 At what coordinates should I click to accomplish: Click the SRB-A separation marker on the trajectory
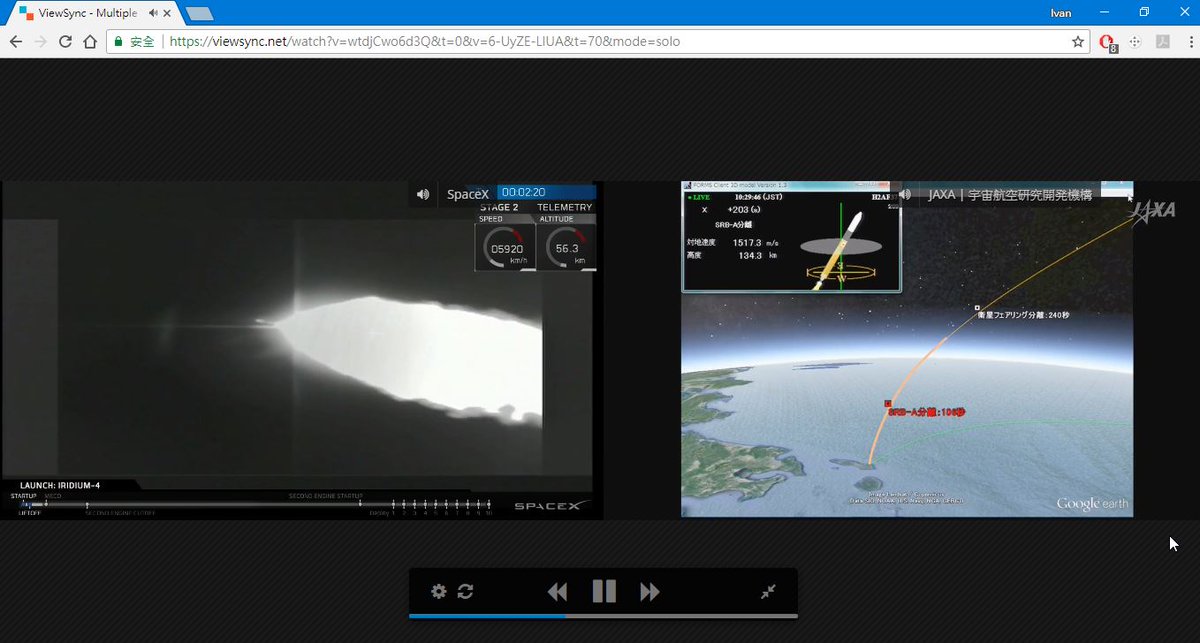coord(887,403)
